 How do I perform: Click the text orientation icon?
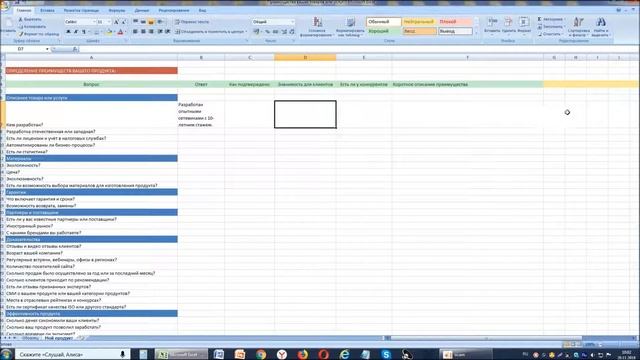[161, 22]
